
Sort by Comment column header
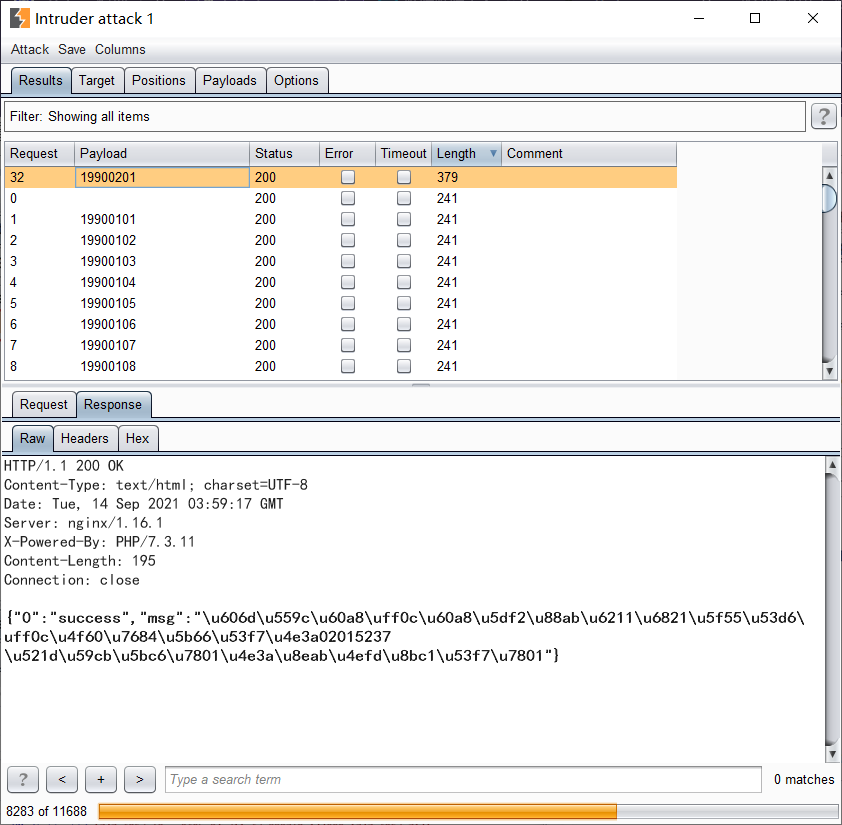pyautogui.click(x=589, y=154)
